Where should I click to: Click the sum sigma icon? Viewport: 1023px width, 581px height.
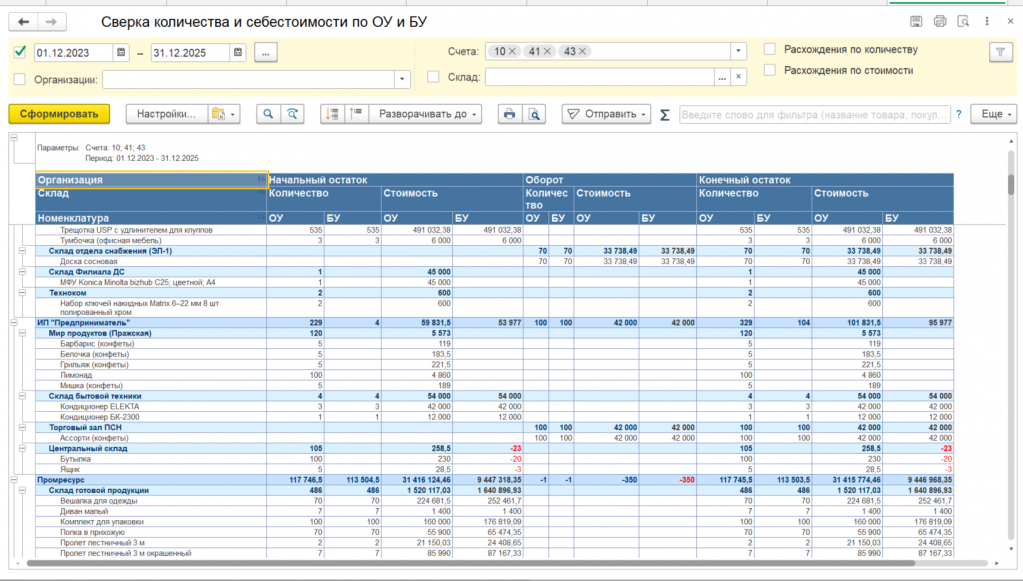pyautogui.click(x=665, y=115)
